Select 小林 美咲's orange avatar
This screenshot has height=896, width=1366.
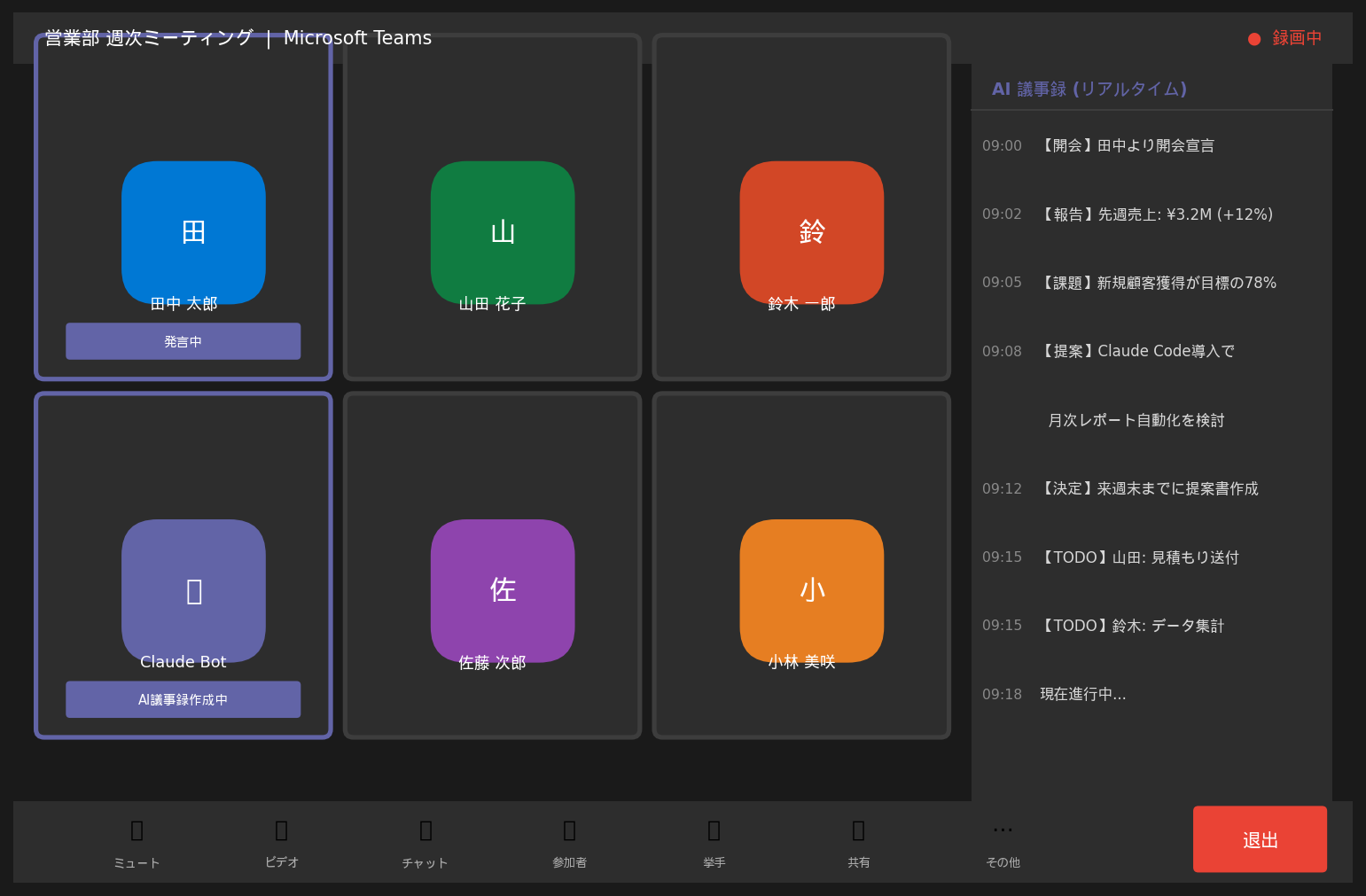(812, 590)
